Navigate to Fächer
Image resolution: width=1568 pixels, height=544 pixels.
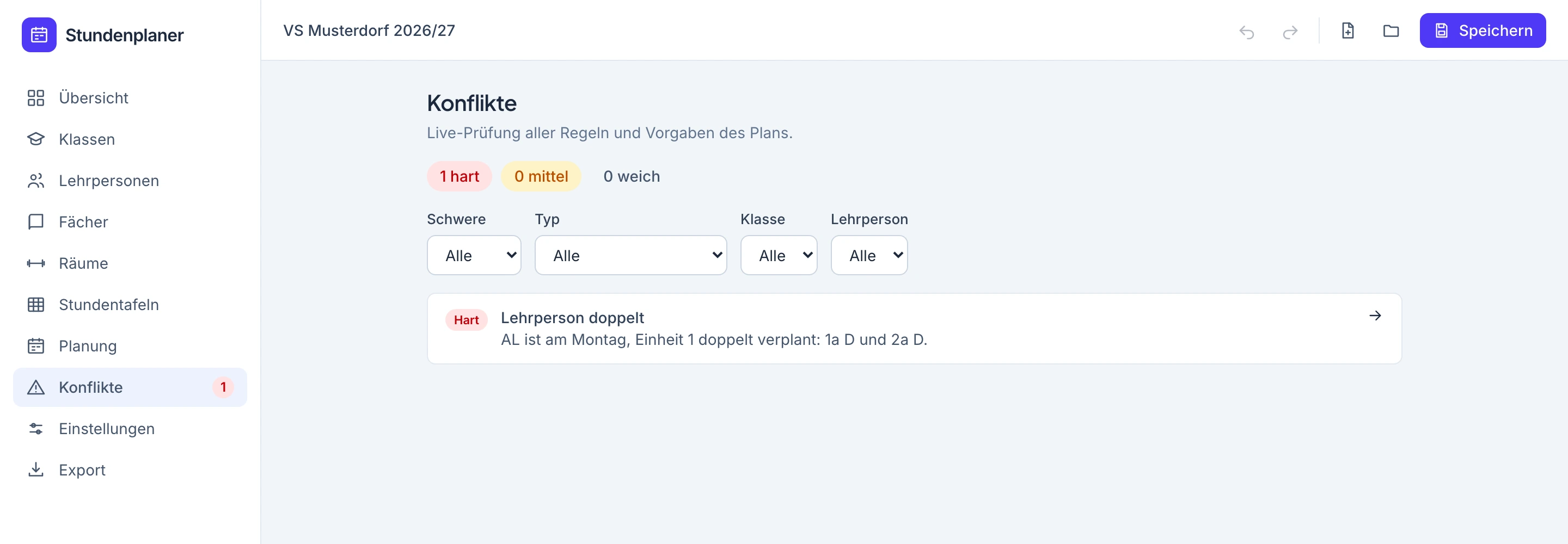pos(130,222)
